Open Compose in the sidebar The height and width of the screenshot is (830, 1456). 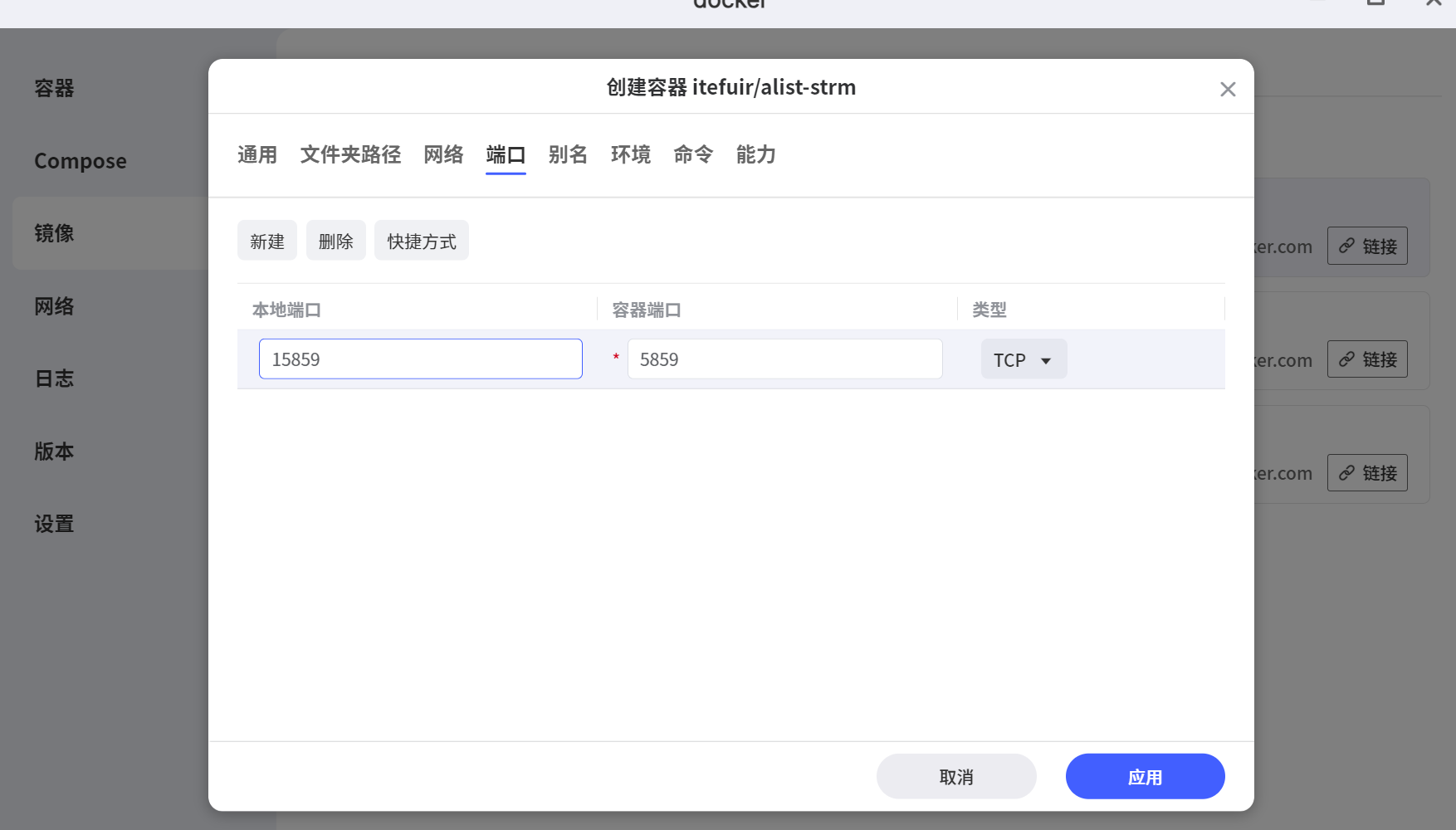[x=81, y=161]
